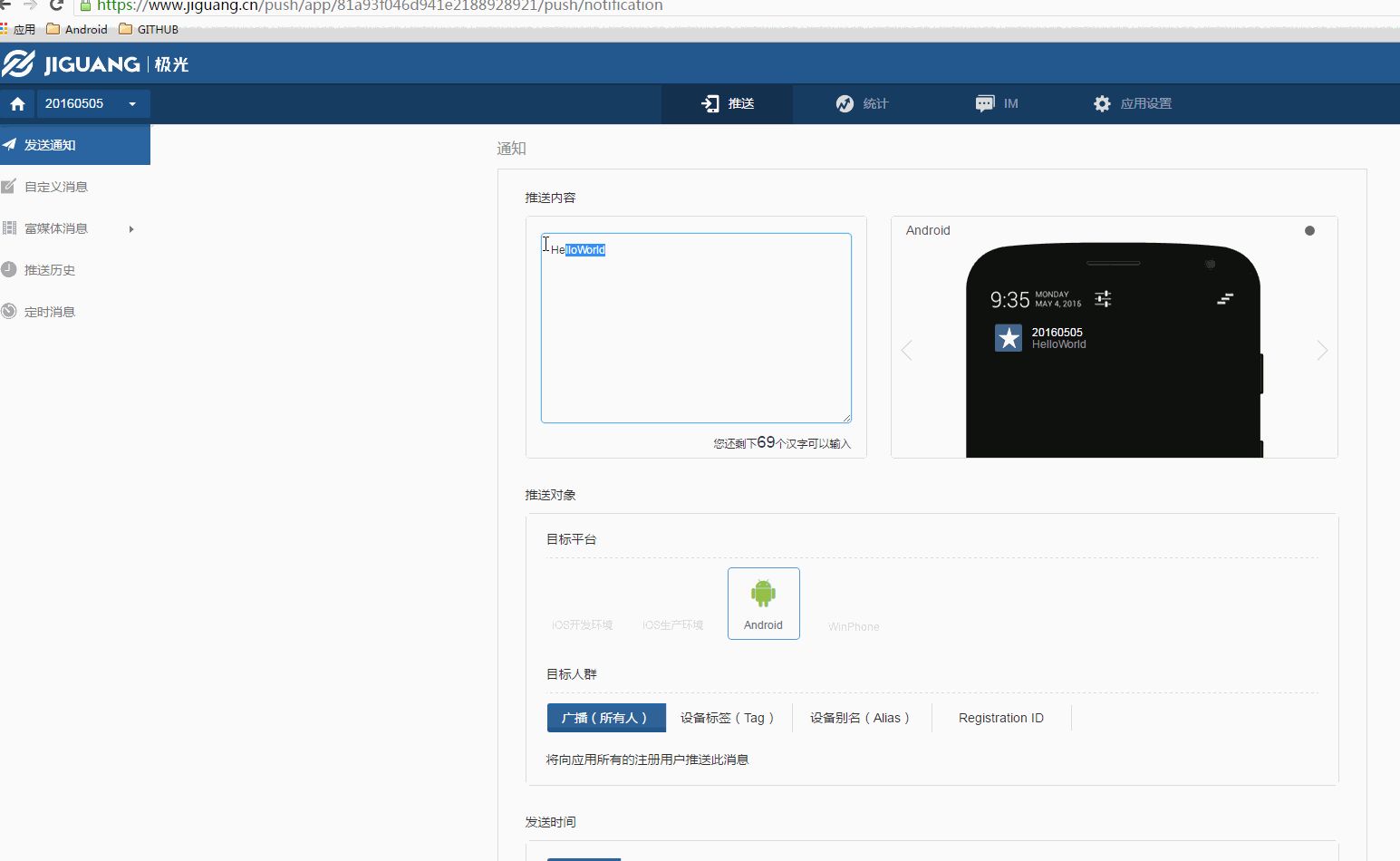This screenshot has height=861, width=1400.
Task: Click the JIGUANG logo
Action: (x=95, y=64)
